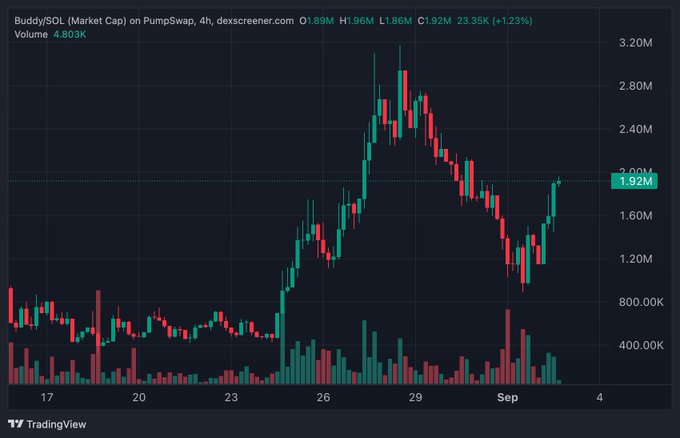This screenshot has height=438, width=680.
Task: Select the change value 23.35K (+1.23%)
Action: coord(495,21)
